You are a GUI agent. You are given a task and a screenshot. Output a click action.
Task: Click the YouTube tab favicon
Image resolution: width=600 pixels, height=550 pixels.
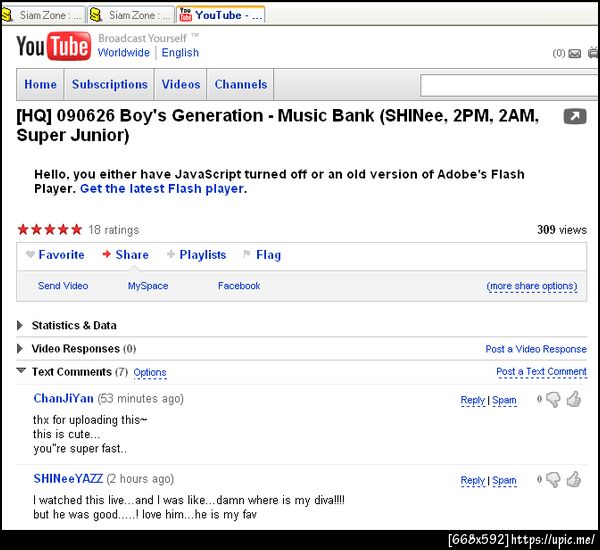186,15
